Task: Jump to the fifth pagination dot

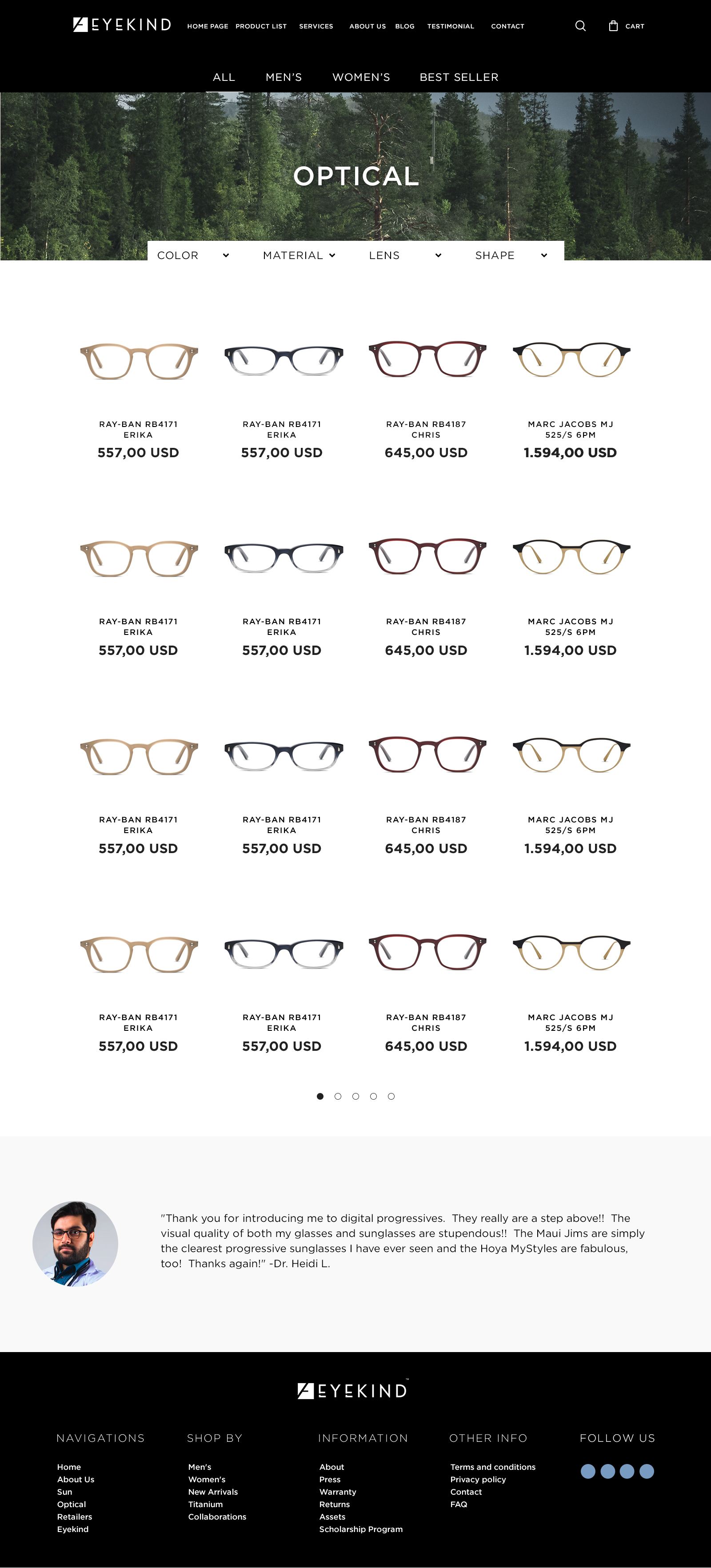Action: click(x=391, y=1096)
